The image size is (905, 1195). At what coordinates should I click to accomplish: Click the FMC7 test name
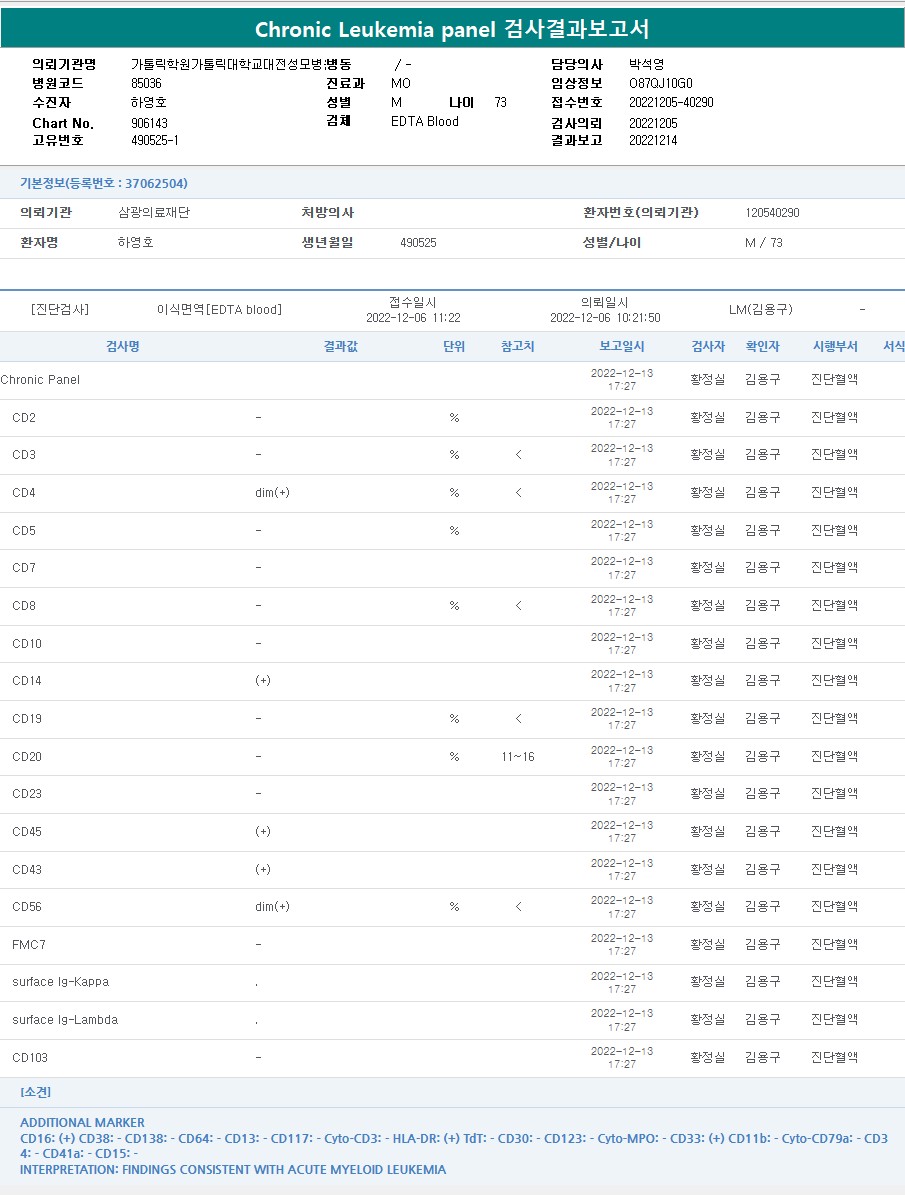27,944
